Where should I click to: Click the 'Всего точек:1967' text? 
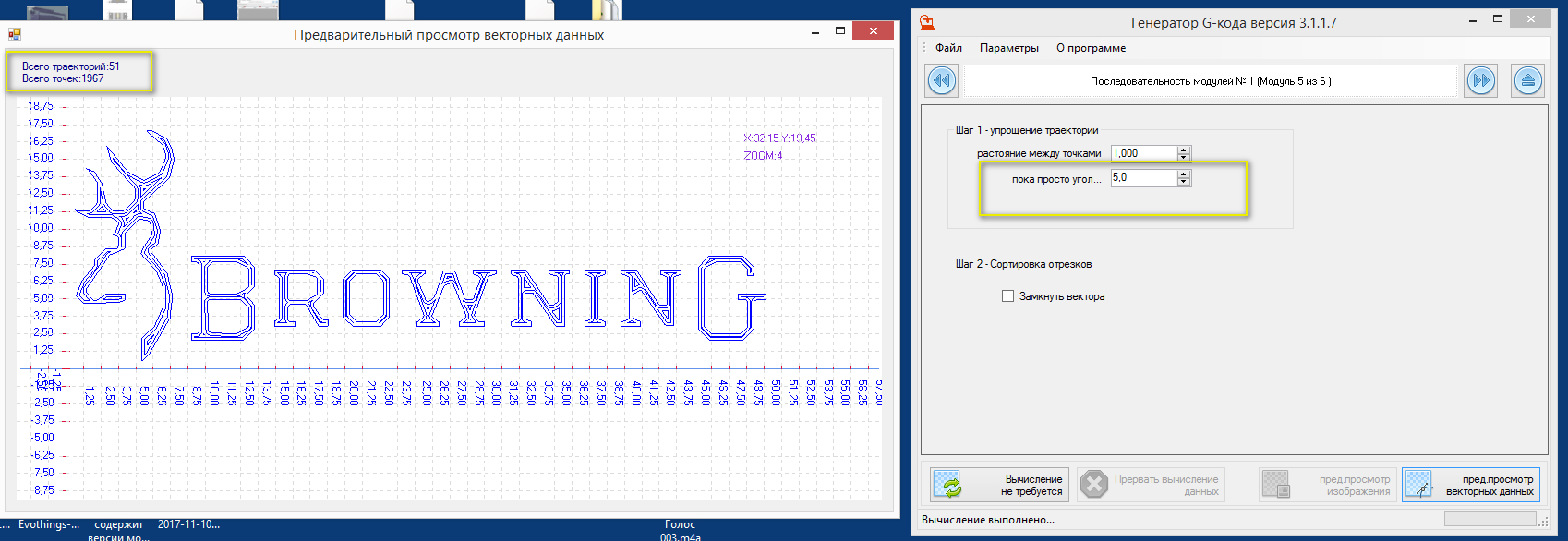coord(63,78)
